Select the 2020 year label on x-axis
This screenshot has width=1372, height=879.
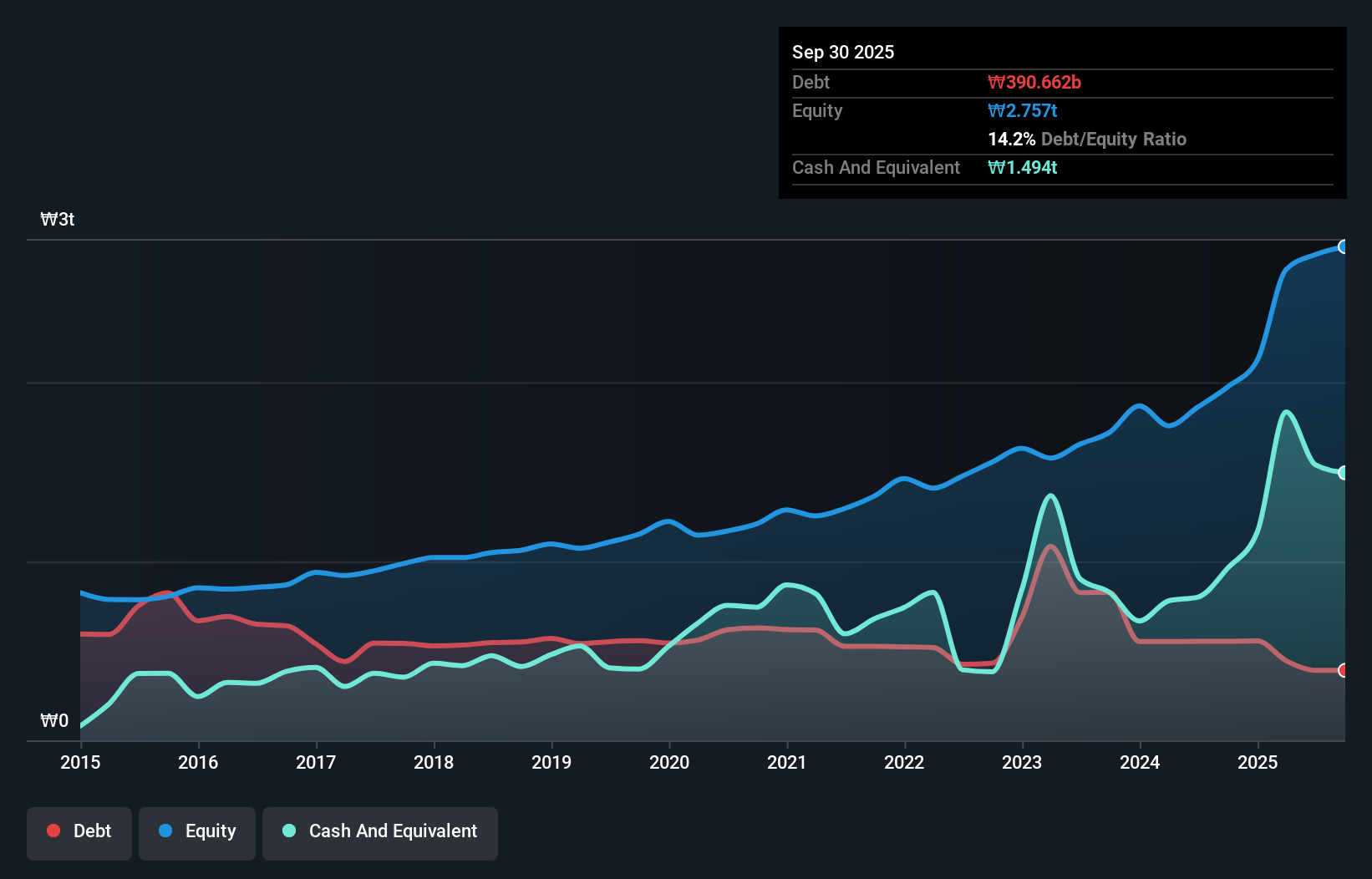click(669, 762)
